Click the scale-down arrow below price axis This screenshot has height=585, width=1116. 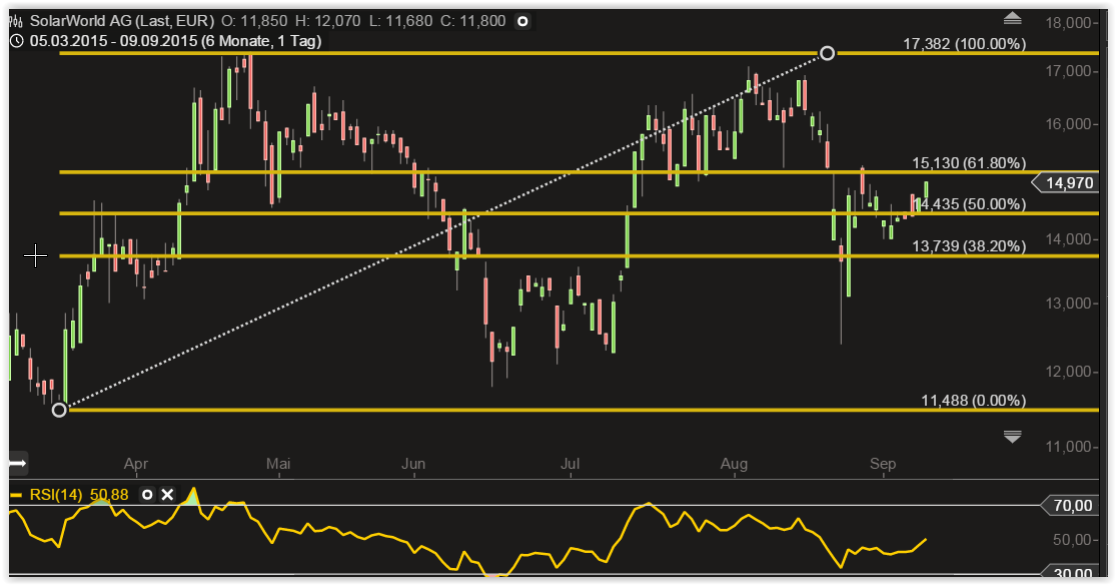pos(1012,436)
